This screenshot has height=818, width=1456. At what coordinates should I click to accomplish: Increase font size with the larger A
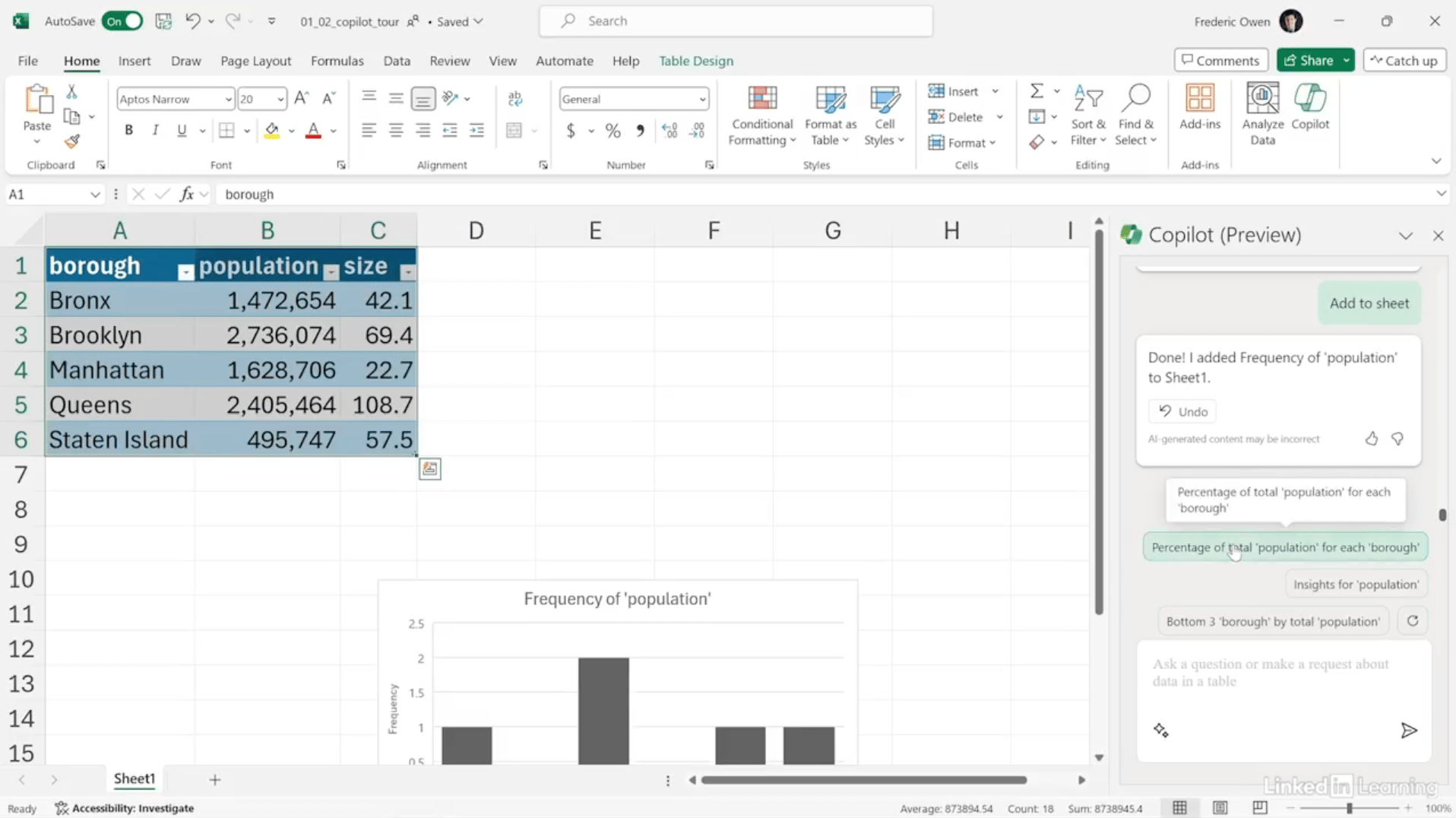click(302, 98)
